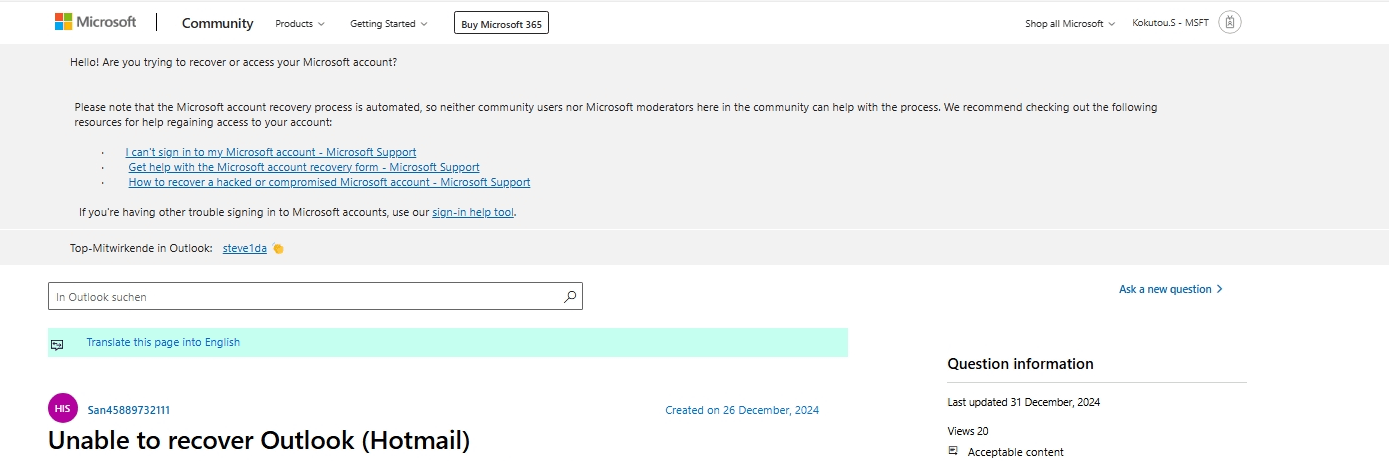Open 'How to recover a hacked or compromised' link
1389x461 pixels.
[x=329, y=182]
